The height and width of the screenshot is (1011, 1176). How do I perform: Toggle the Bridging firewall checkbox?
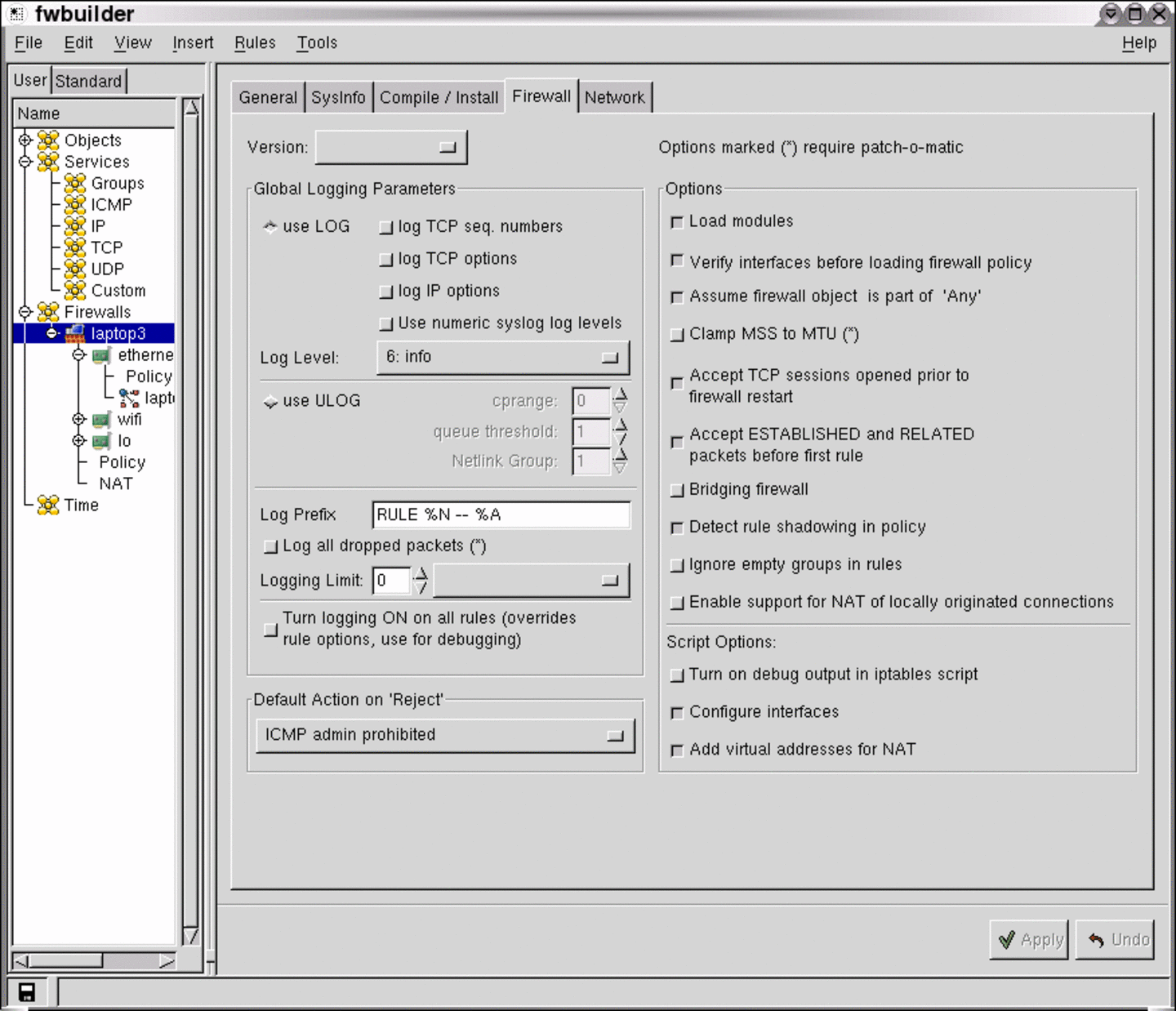(x=676, y=490)
